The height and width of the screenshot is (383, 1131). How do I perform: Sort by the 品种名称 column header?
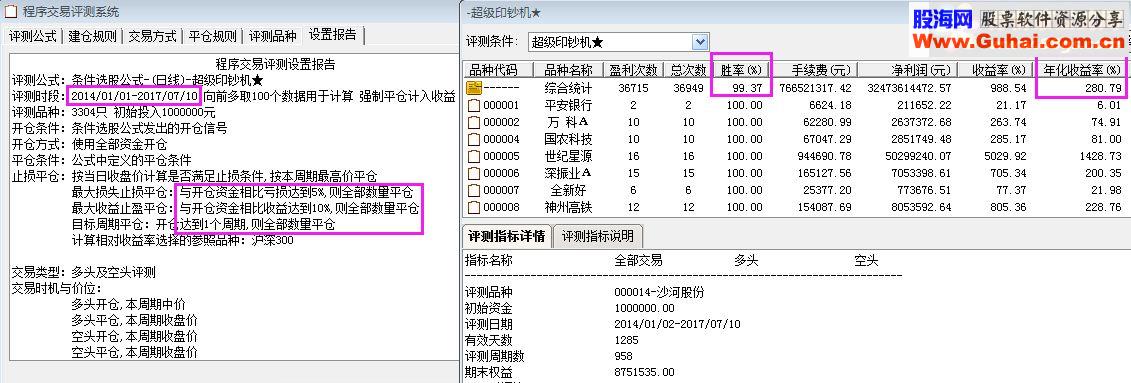pyautogui.click(x=568, y=70)
